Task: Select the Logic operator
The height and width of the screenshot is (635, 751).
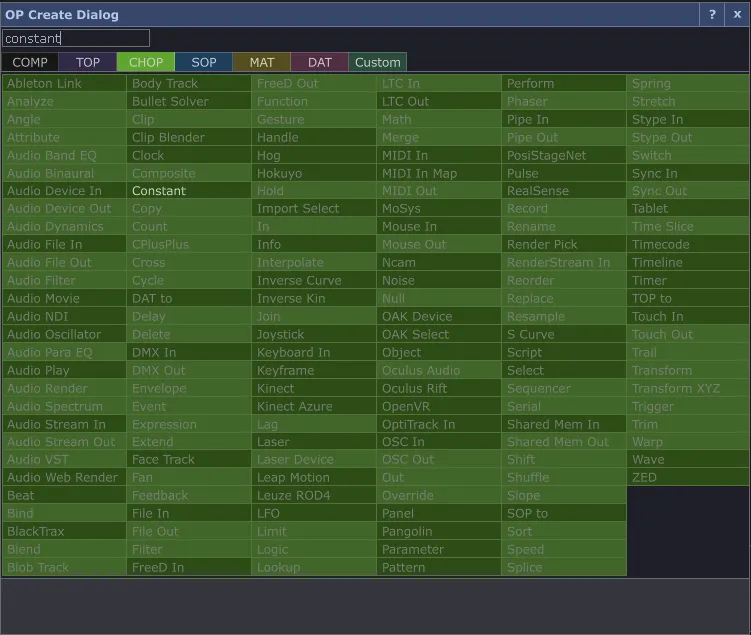Action: 314,549
